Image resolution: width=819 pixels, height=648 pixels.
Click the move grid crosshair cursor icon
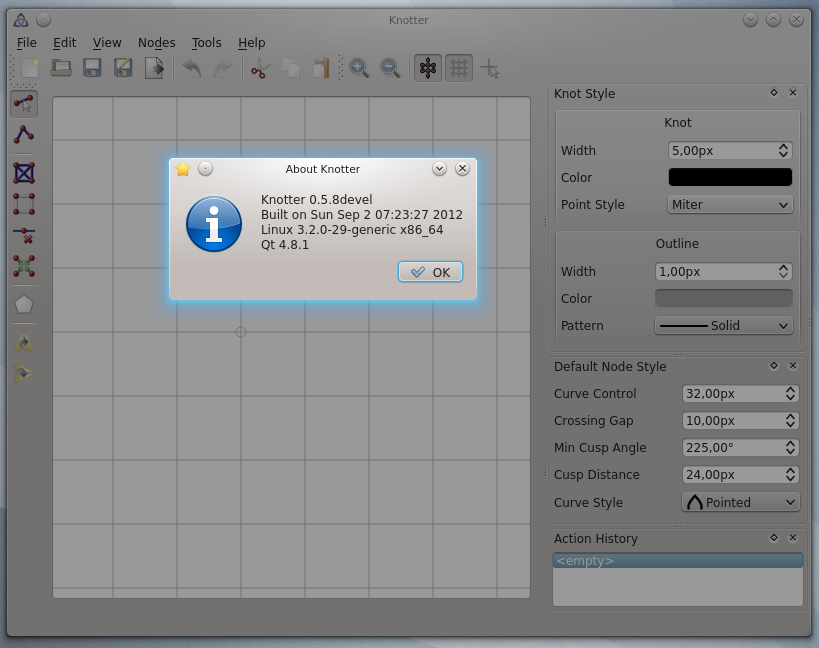click(490, 68)
